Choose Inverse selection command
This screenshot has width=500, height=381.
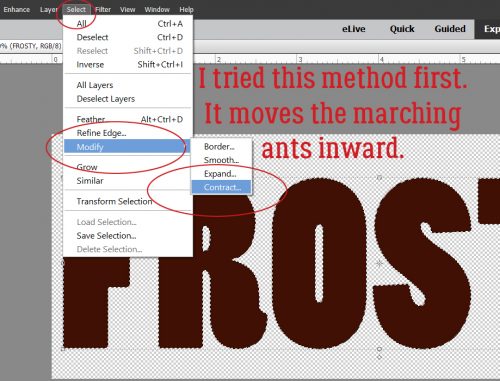click(127, 65)
